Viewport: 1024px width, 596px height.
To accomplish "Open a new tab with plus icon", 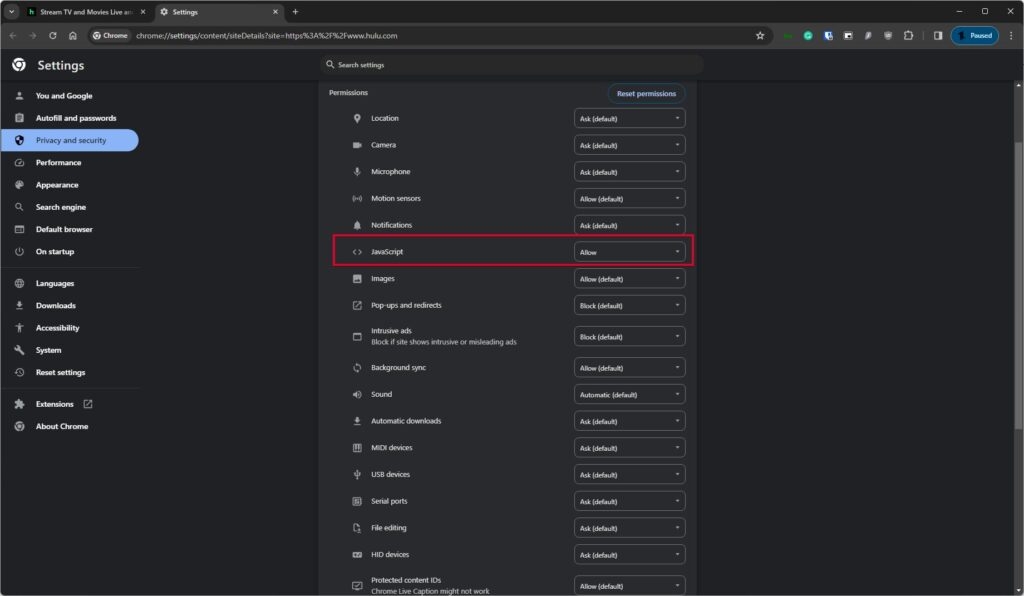I will tap(295, 12).
